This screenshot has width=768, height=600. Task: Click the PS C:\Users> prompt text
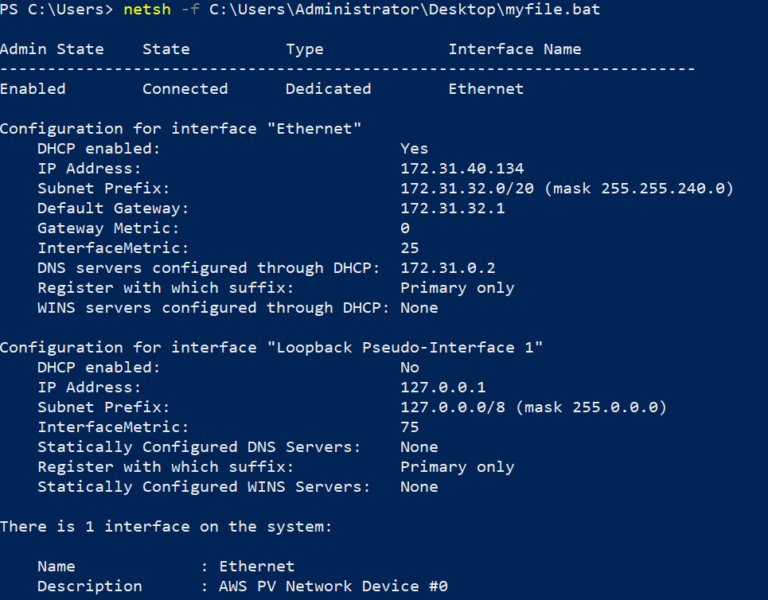coord(57,10)
